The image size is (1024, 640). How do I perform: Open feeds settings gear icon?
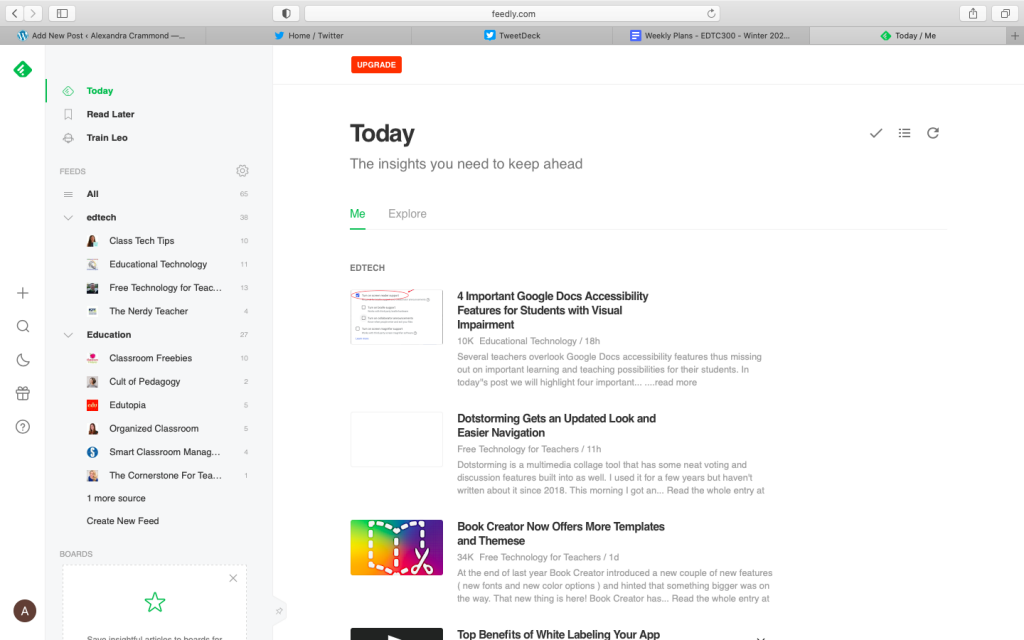tap(242, 170)
